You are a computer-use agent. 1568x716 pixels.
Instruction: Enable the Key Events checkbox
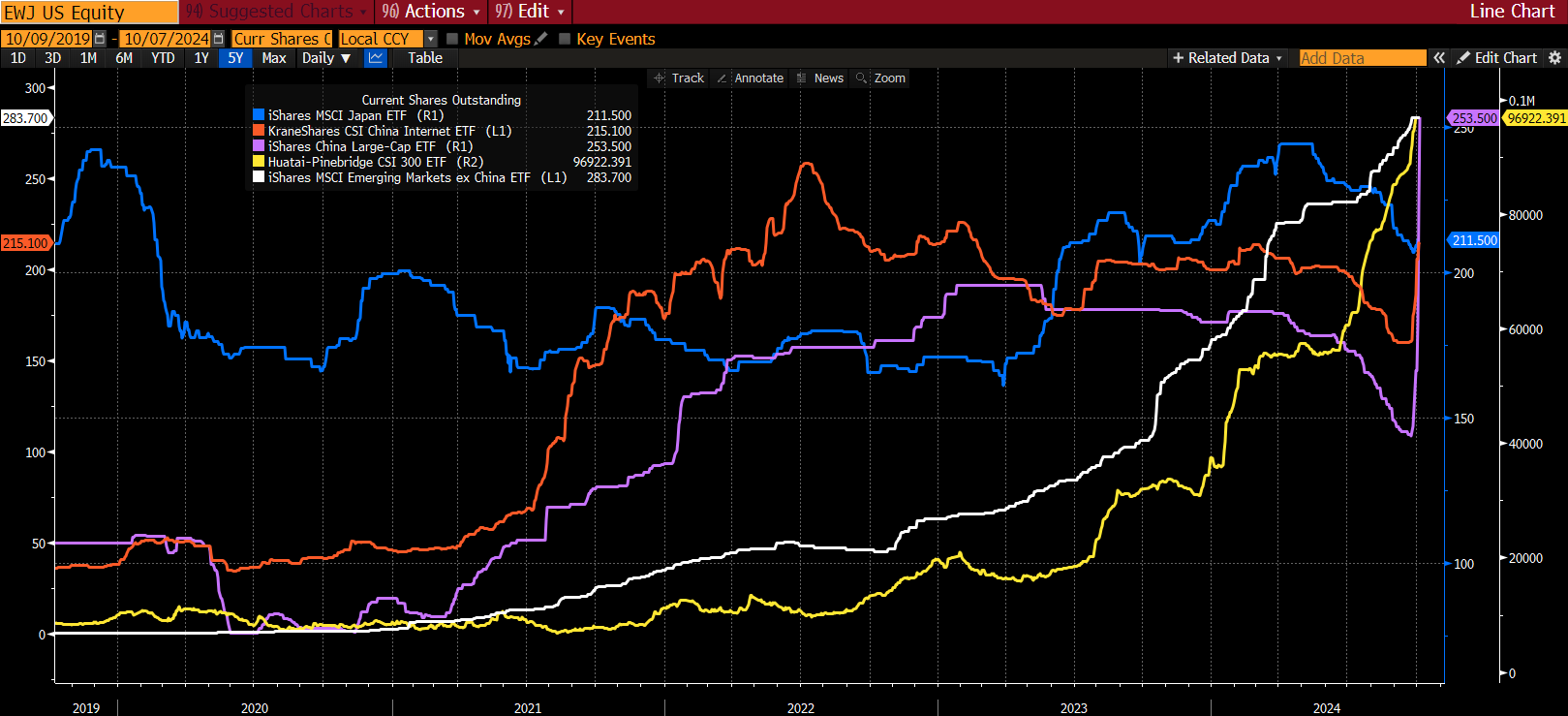(x=565, y=39)
